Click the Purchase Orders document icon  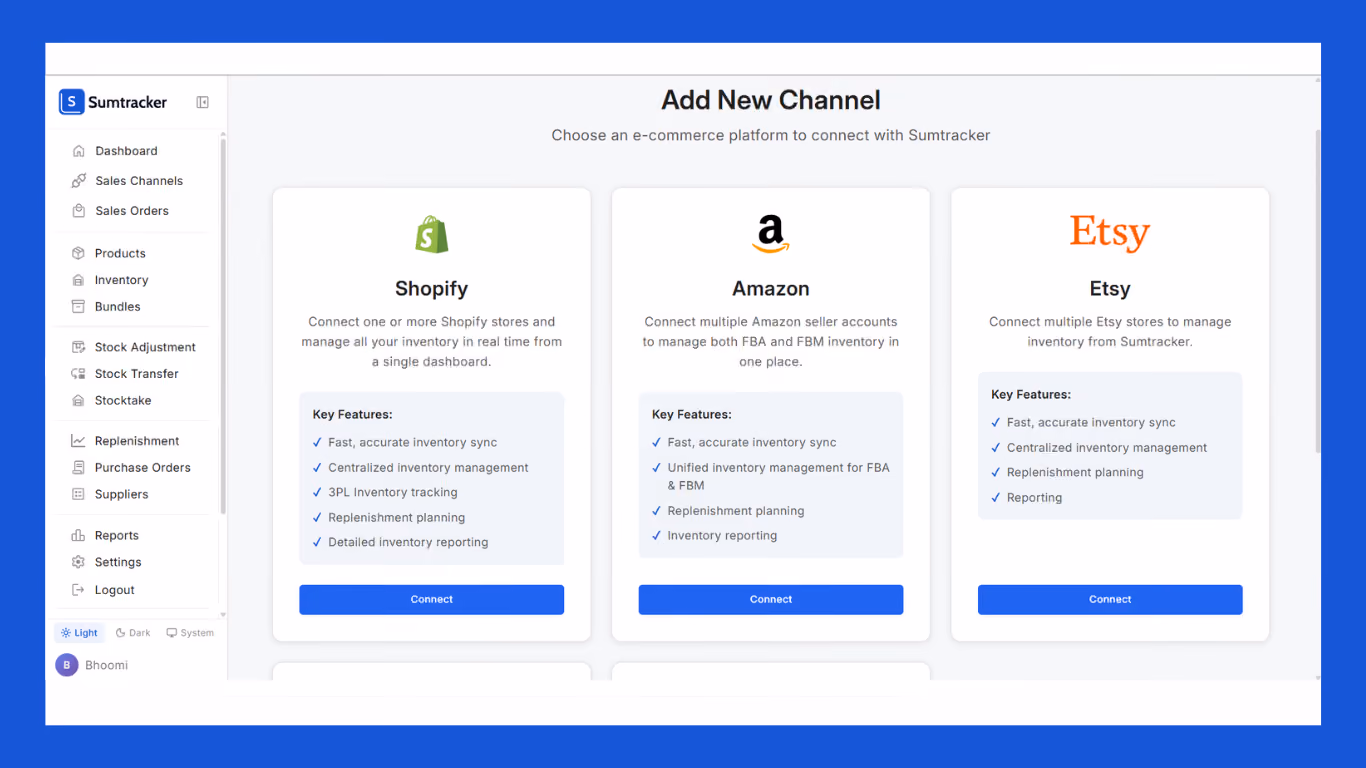[78, 468]
